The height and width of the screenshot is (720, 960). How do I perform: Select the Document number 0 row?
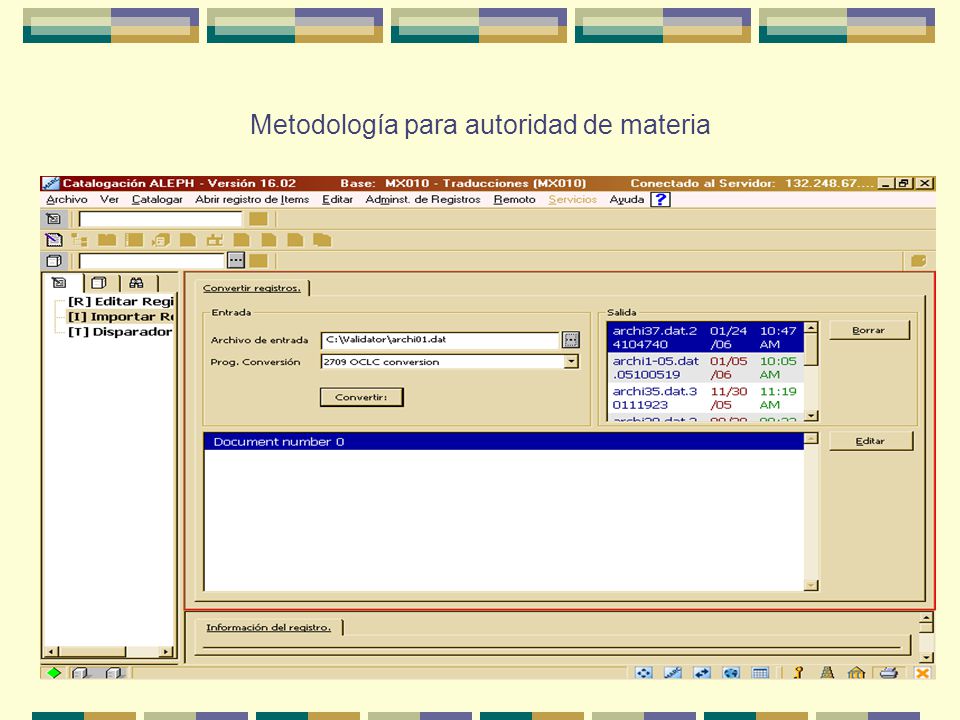pos(503,441)
